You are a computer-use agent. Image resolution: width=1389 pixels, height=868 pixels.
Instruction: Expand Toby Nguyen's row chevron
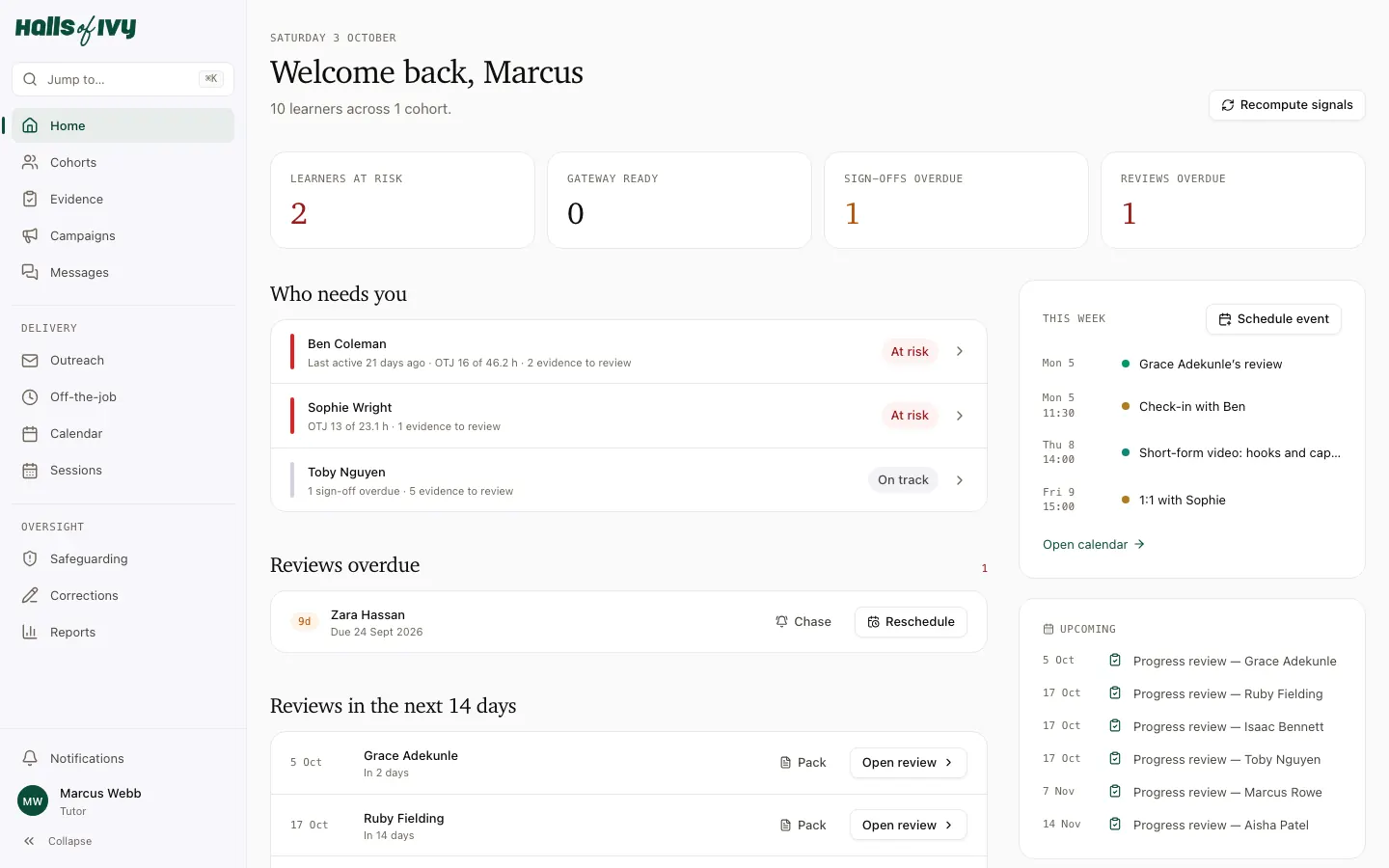pyautogui.click(x=960, y=480)
